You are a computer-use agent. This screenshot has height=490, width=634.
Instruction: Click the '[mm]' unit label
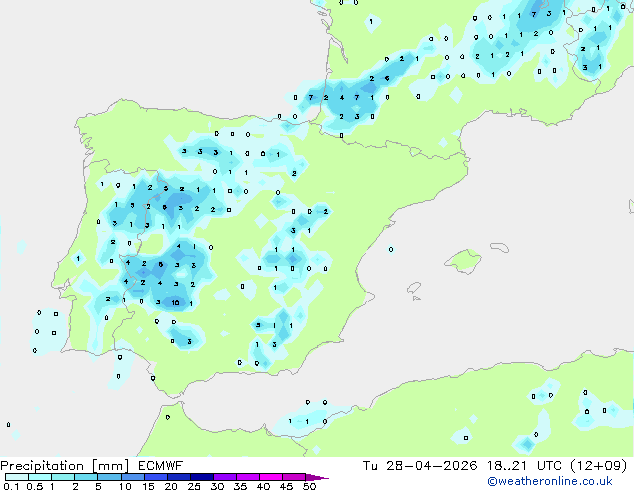[x=111, y=466]
